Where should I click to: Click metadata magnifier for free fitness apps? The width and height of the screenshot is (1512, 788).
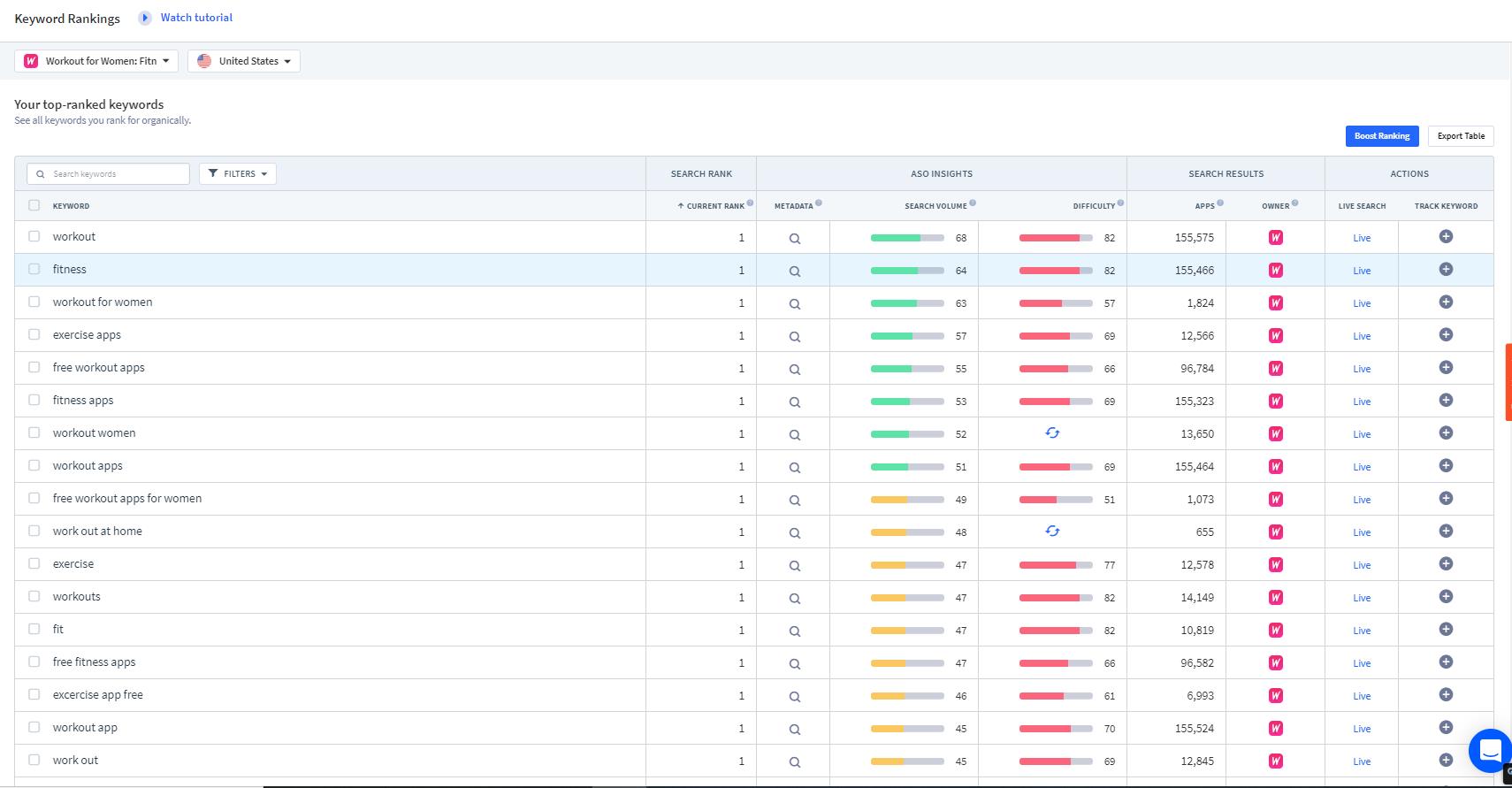coord(794,663)
